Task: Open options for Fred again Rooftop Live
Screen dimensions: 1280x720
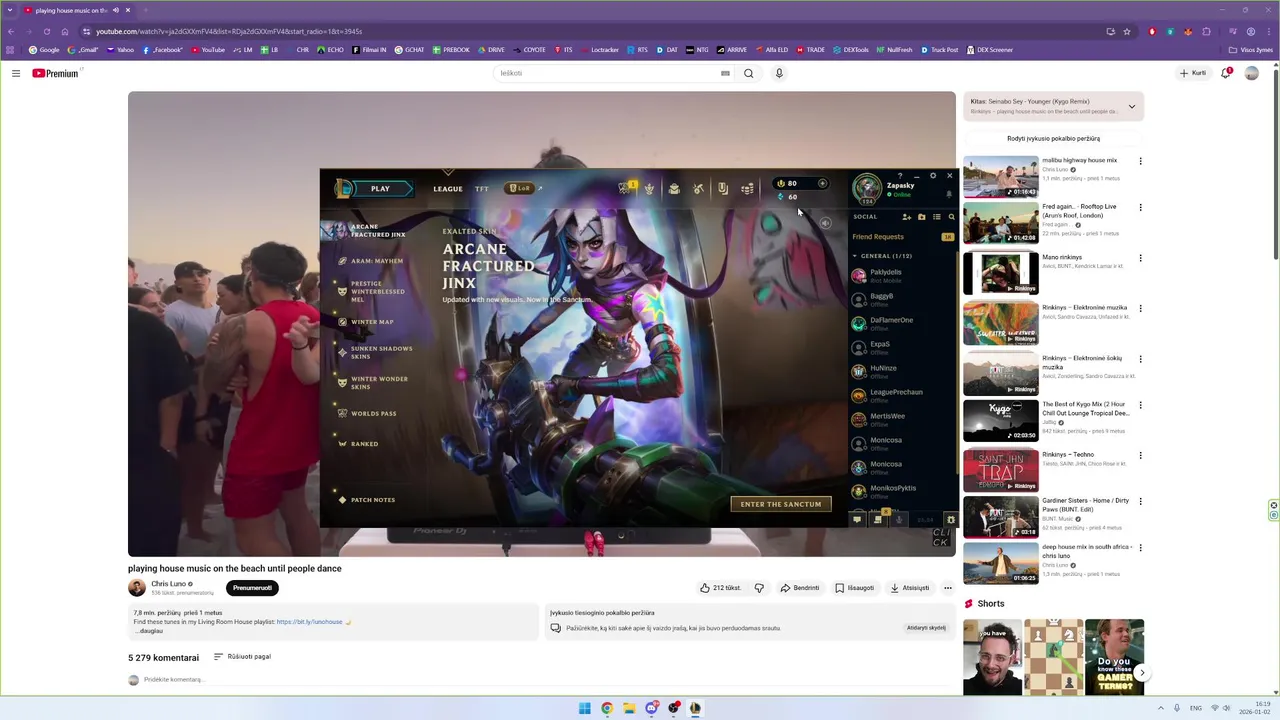Action: click(x=1140, y=207)
